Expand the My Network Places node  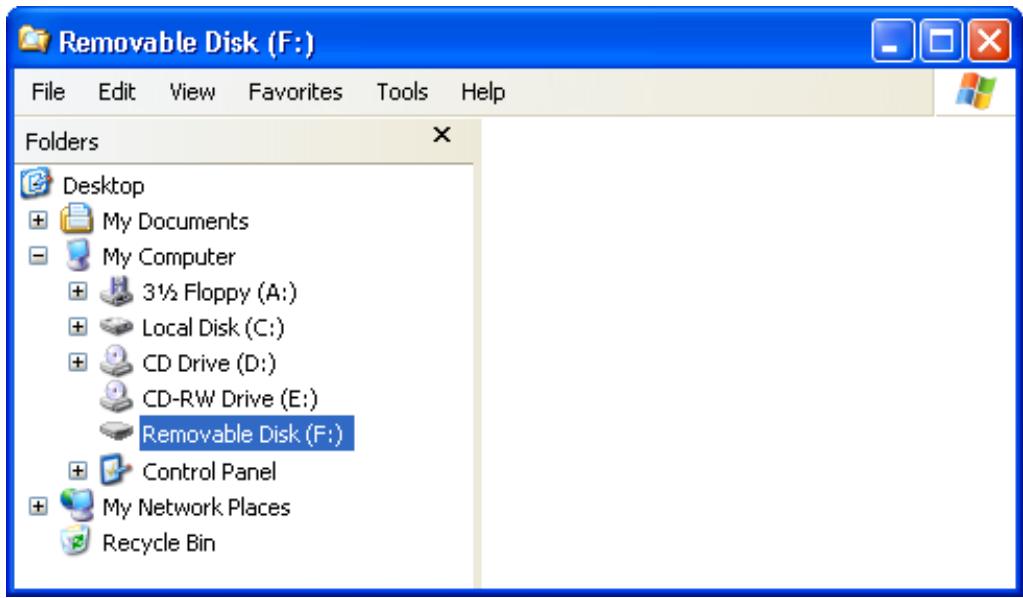tap(38, 506)
